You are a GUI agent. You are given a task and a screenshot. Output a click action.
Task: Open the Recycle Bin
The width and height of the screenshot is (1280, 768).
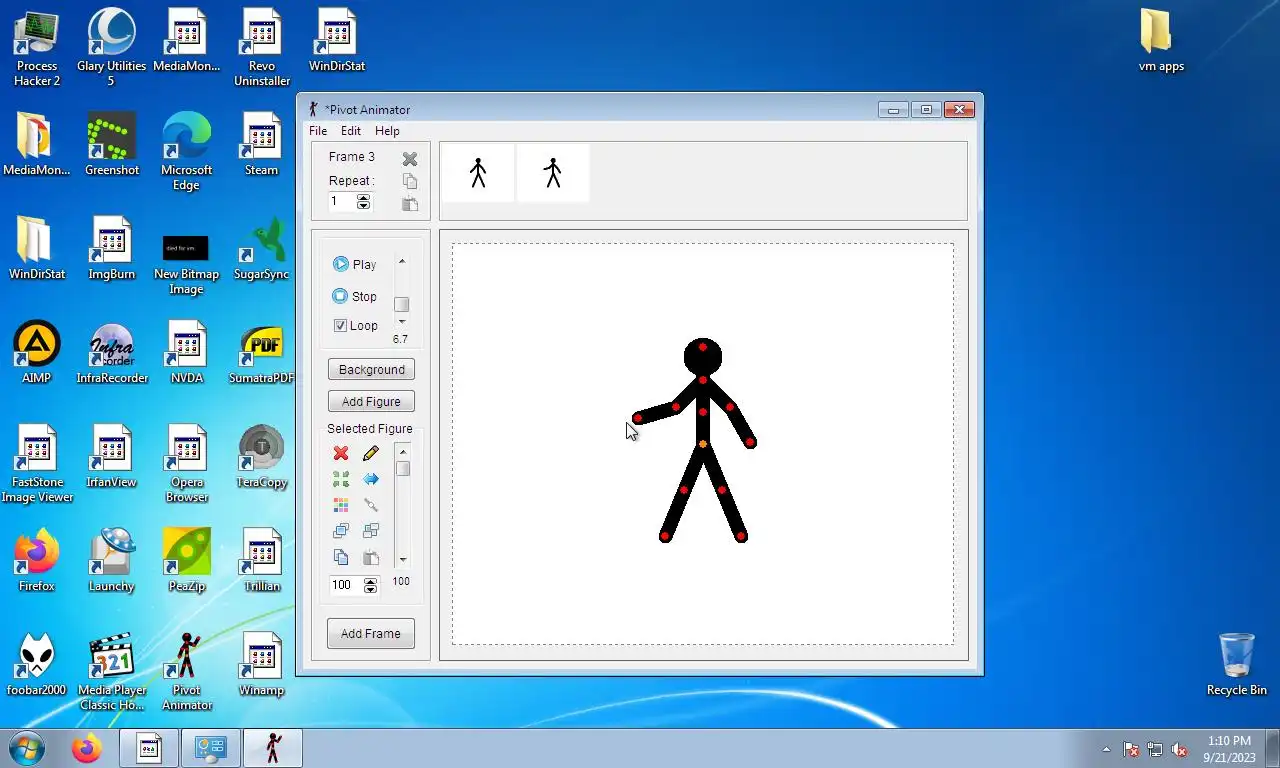point(1236,664)
